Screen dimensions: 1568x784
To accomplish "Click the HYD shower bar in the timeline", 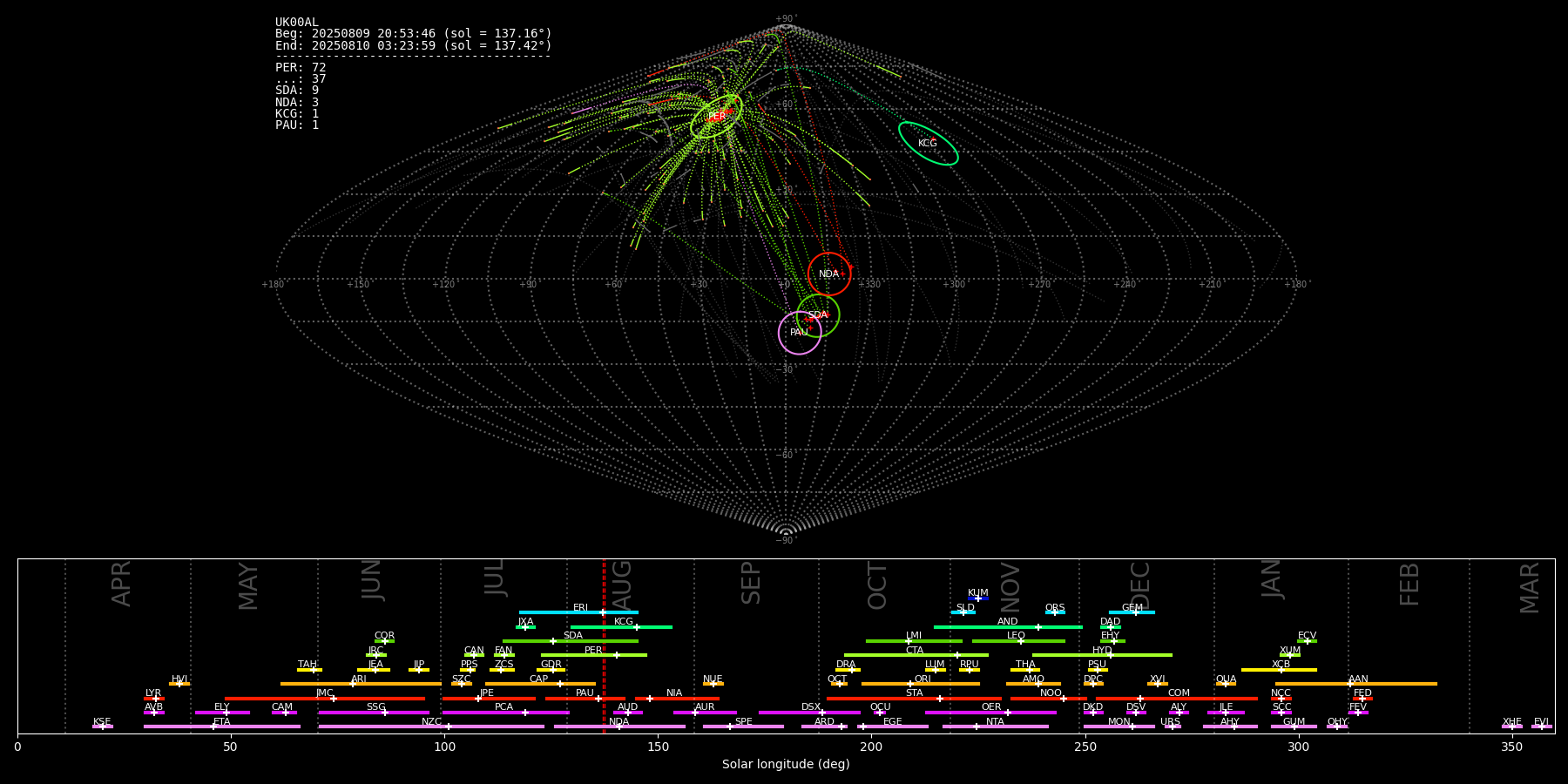I will [x=1102, y=655].
